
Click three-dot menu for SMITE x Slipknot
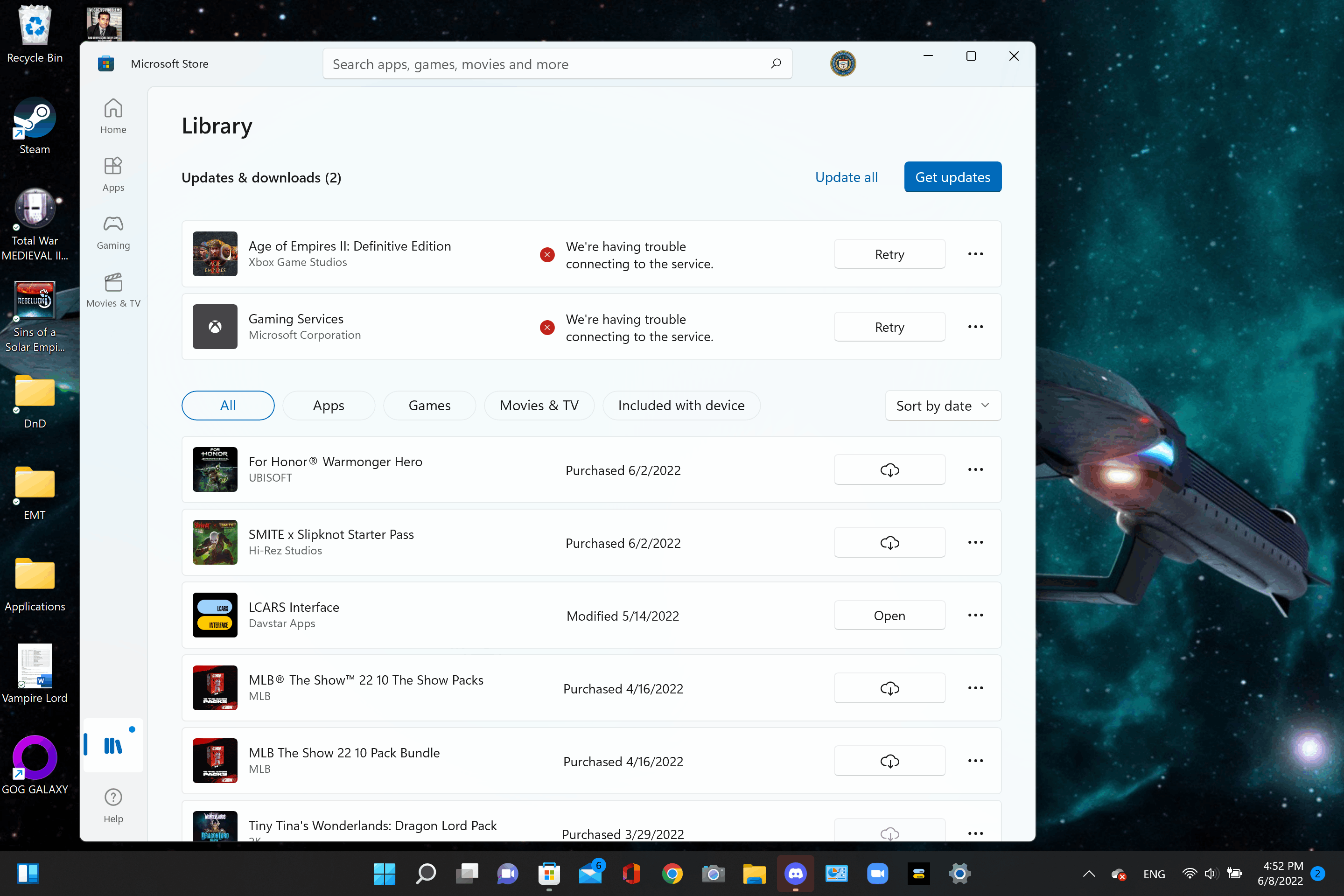(975, 542)
